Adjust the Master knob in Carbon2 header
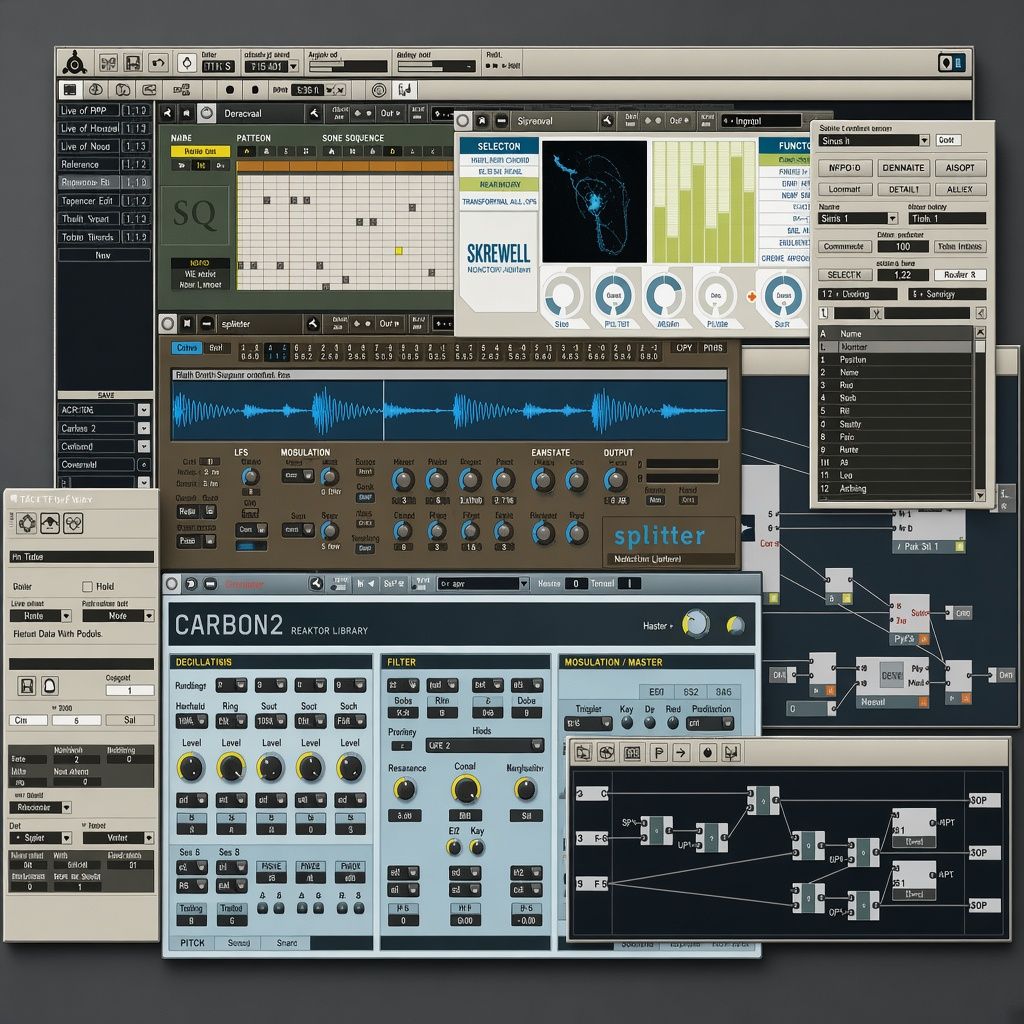Image resolution: width=1024 pixels, height=1024 pixels. [696, 624]
